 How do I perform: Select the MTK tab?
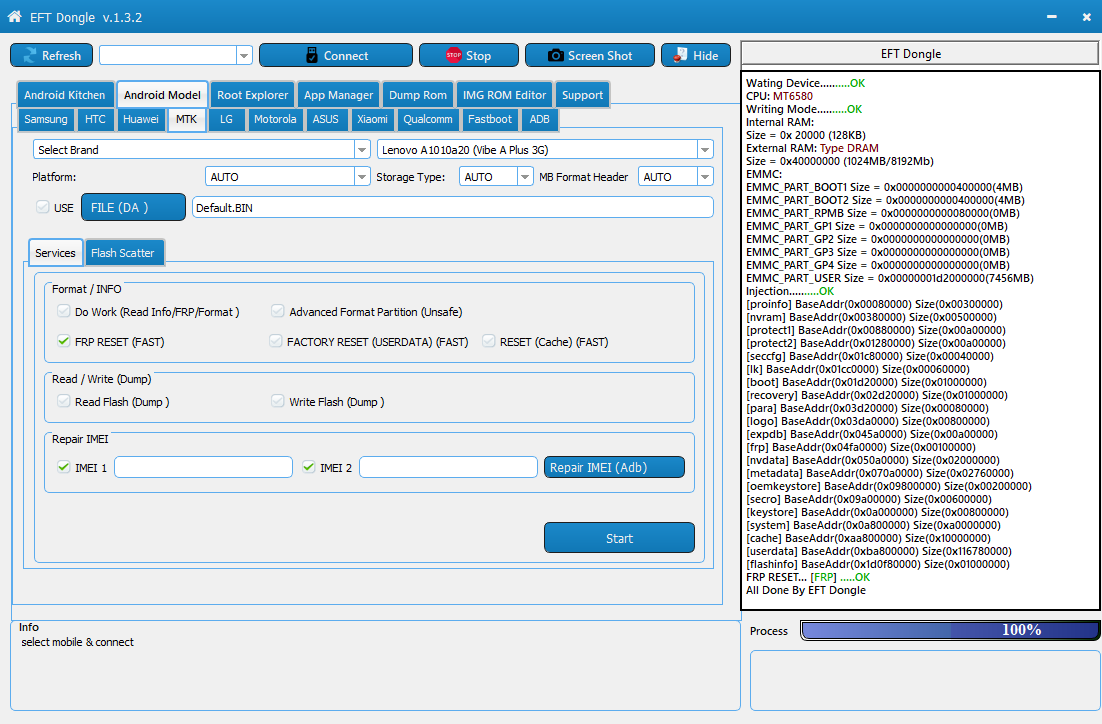click(186, 119)
